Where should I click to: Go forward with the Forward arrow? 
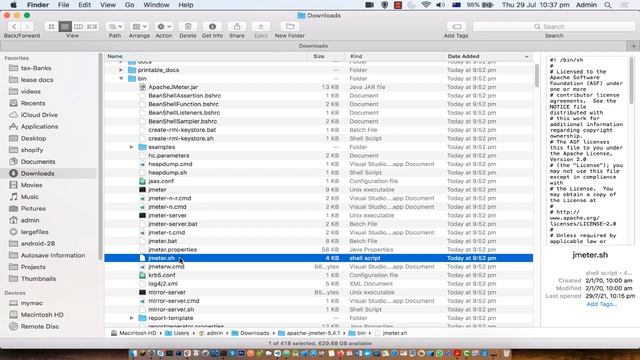click(27, 27)
